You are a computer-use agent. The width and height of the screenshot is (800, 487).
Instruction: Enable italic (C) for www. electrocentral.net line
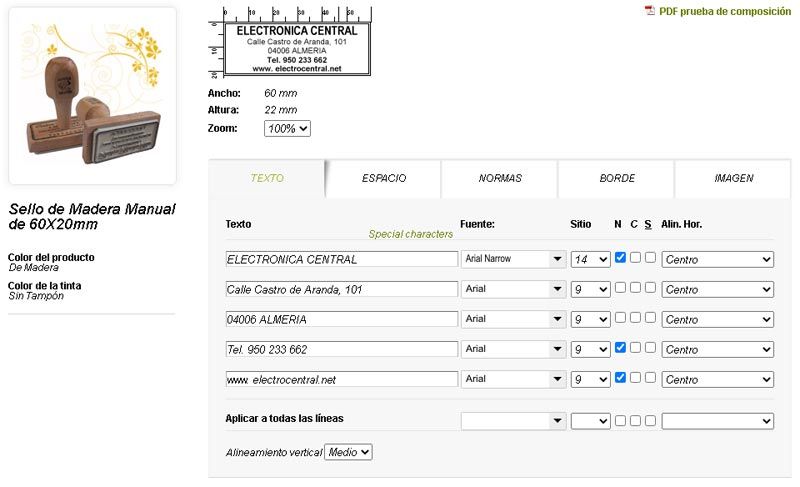coord(635,377)
